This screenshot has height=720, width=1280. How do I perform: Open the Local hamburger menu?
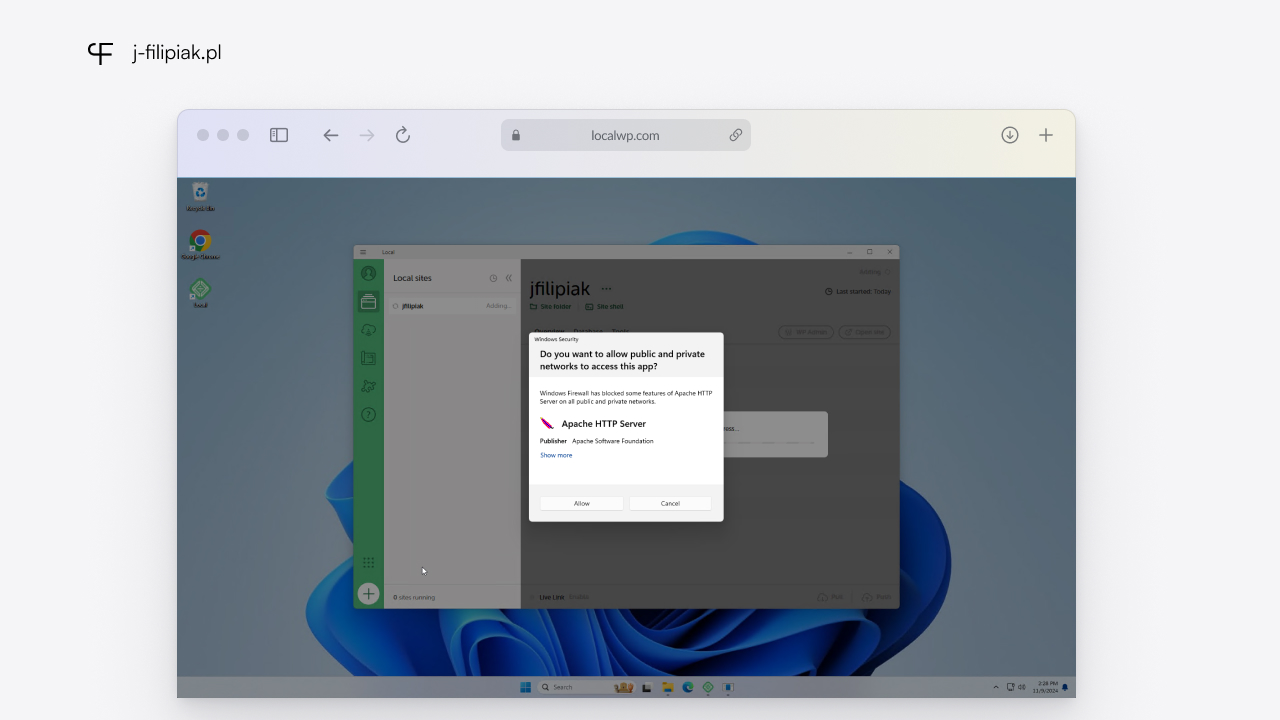(x=363, y=252)
